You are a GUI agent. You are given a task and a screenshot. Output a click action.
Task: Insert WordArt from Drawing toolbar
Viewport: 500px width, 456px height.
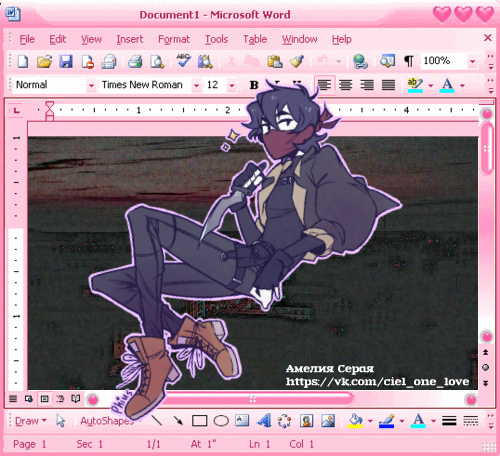264,420
